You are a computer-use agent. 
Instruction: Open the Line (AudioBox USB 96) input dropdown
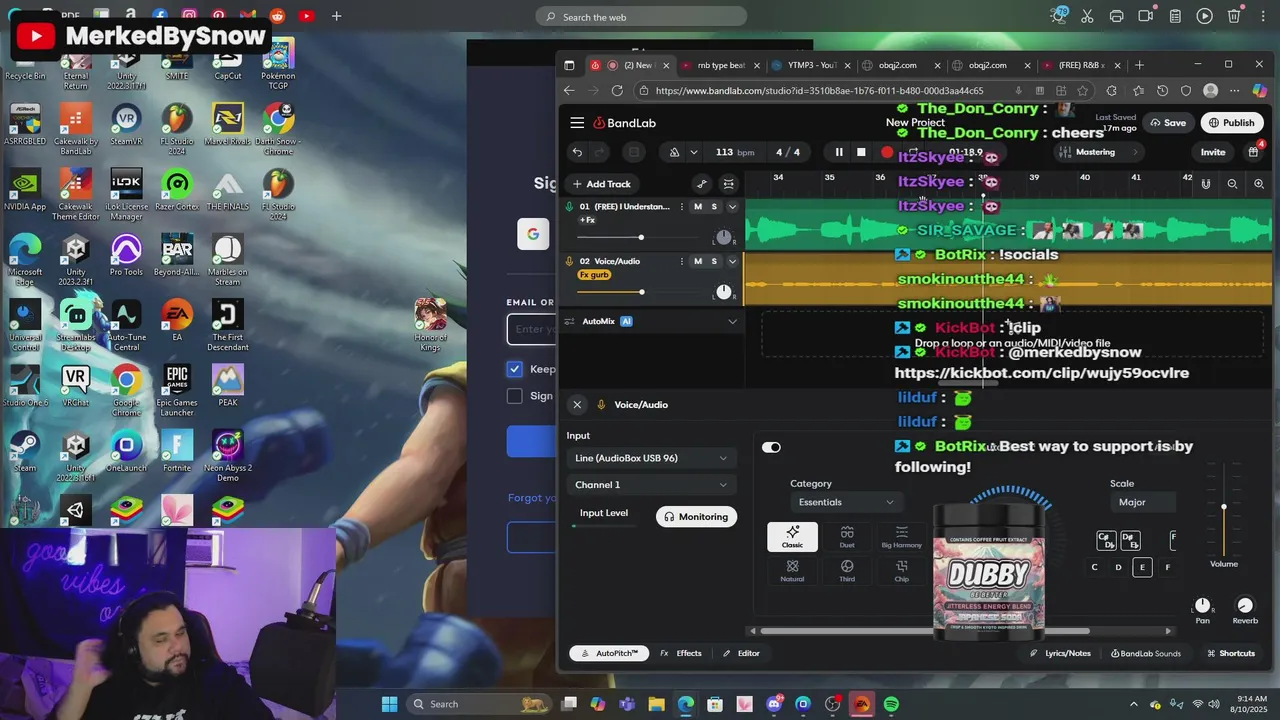click(650, 458)
